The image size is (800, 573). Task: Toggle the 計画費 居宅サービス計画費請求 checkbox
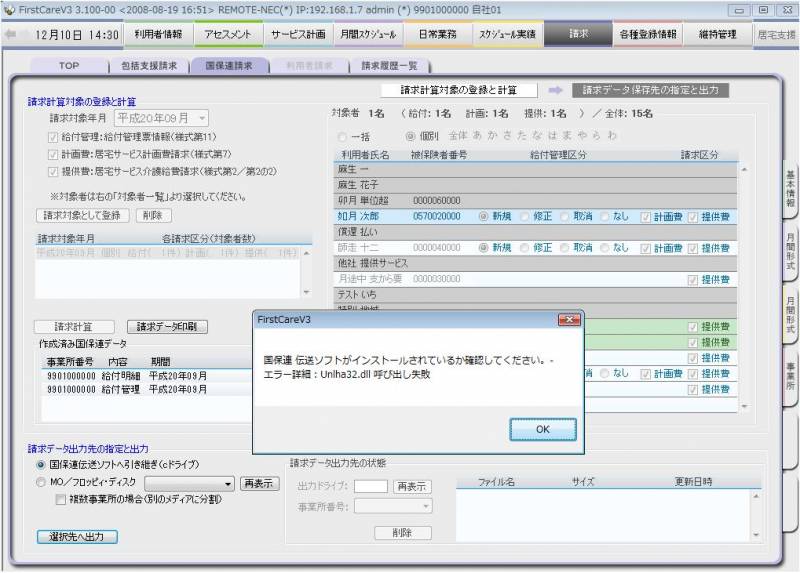pyautogui.click(x=54, y=155)
